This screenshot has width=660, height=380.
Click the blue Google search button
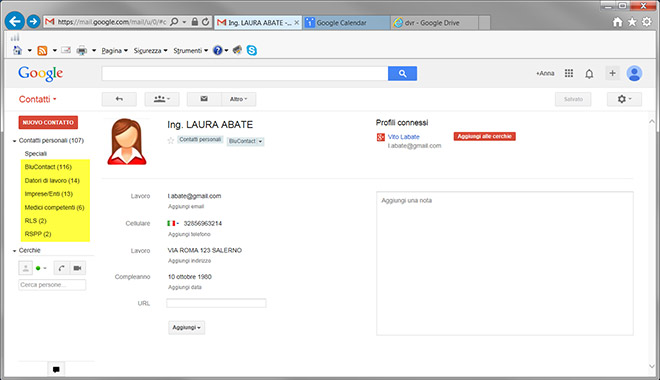[x=402, y=73]
